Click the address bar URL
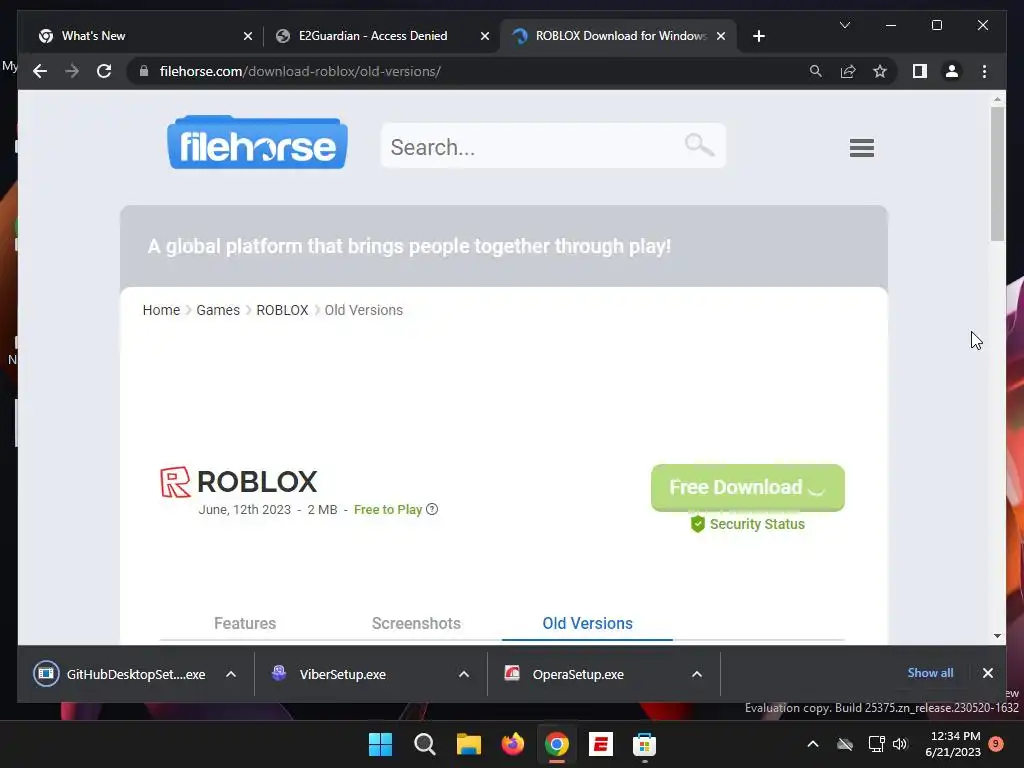The image size is (1024, 768). point(300,71)
